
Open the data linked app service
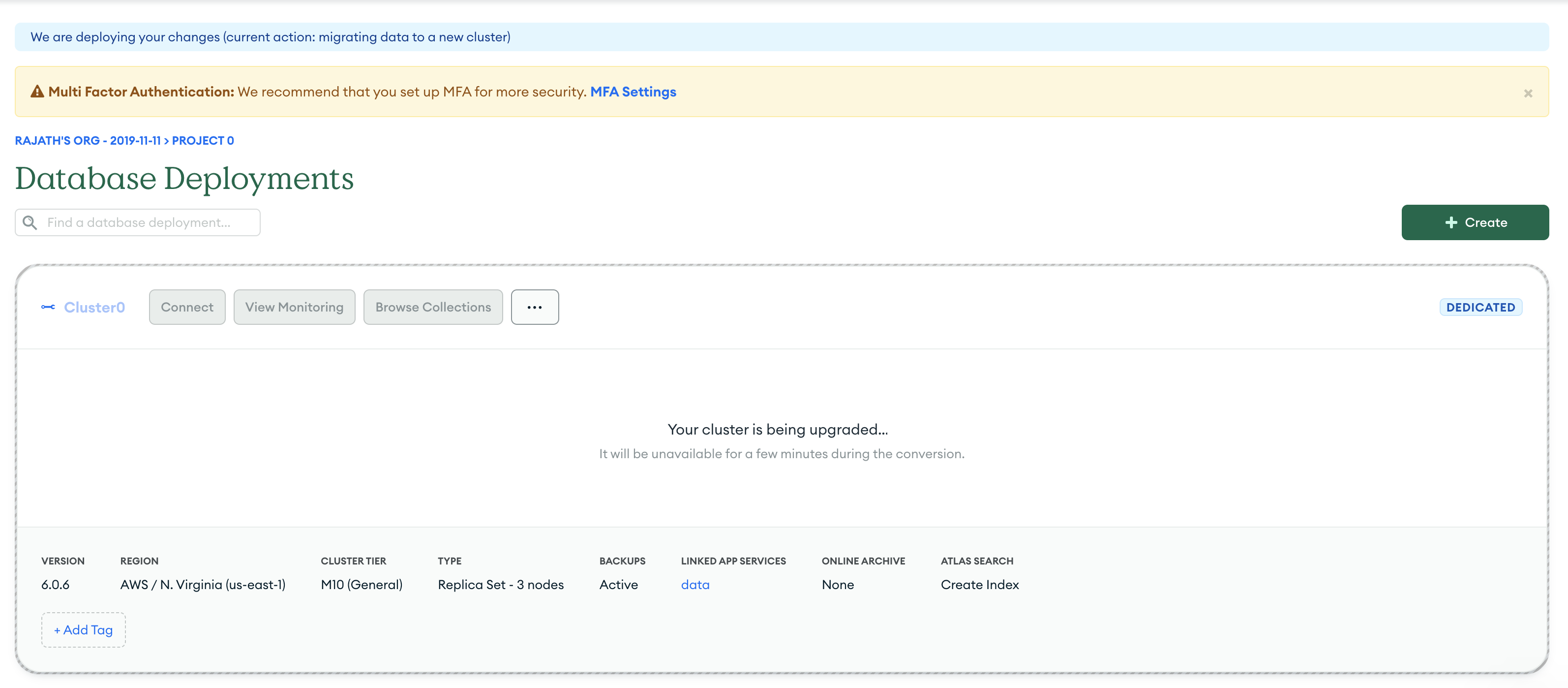694,585
